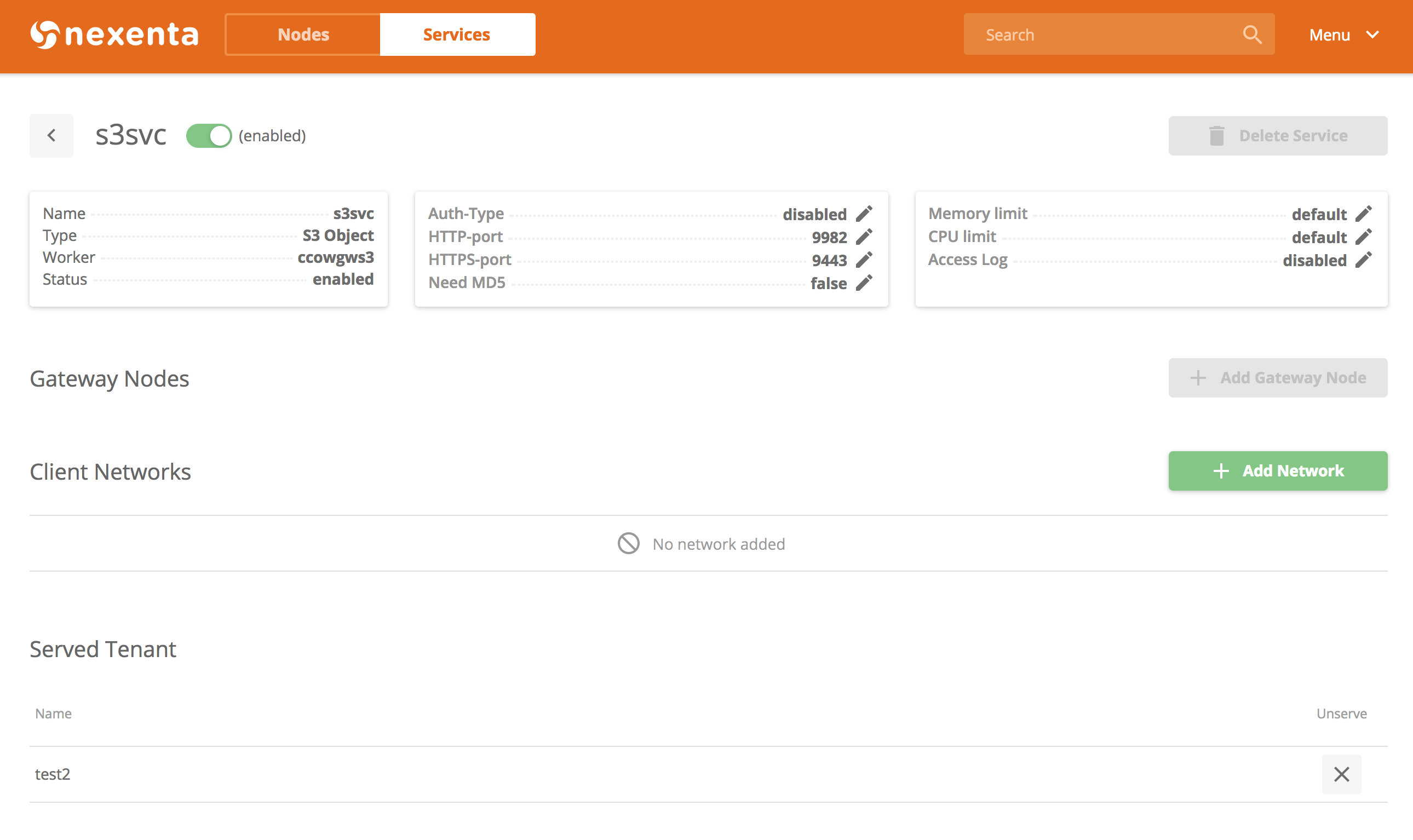This screenshot has height=840, width=1413.
Task: Select the Services tab
Action: click(457, 34)
